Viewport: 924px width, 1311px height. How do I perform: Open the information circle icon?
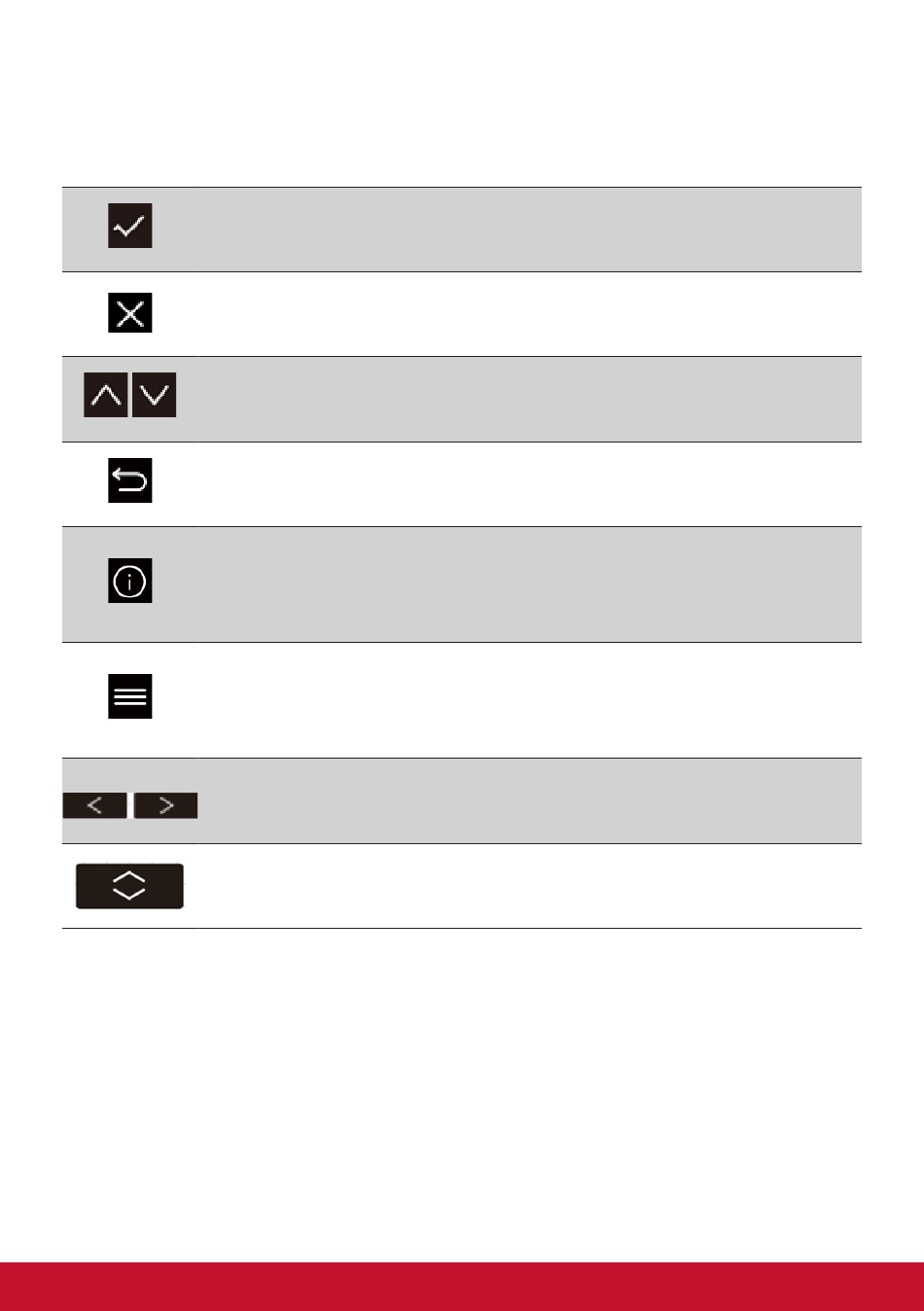[129, 581]
